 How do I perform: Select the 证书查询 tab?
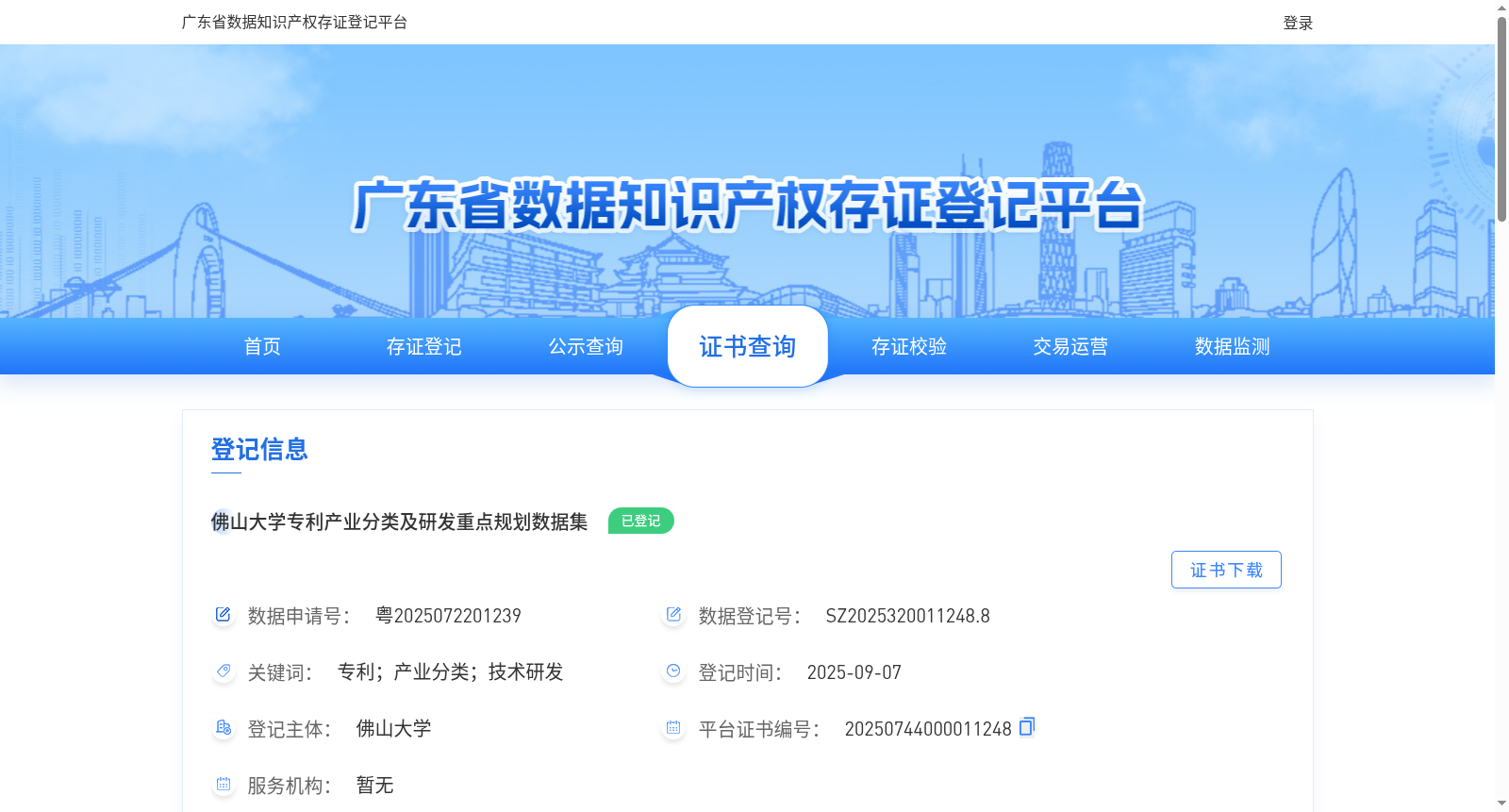tap(748, 346)
